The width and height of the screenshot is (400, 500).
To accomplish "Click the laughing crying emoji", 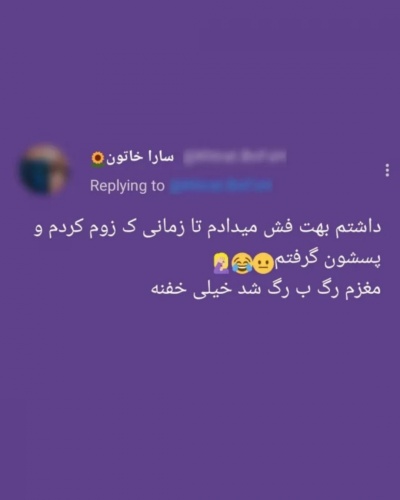I will pyautogui.click(x=242, y=264).
